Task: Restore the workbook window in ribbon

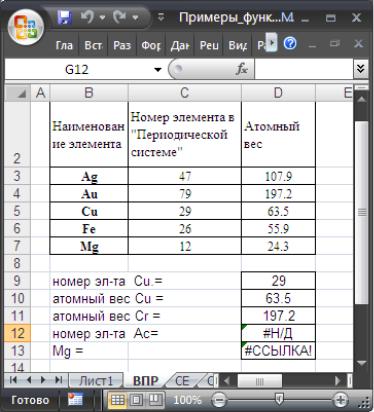Action: click(334, 44)
